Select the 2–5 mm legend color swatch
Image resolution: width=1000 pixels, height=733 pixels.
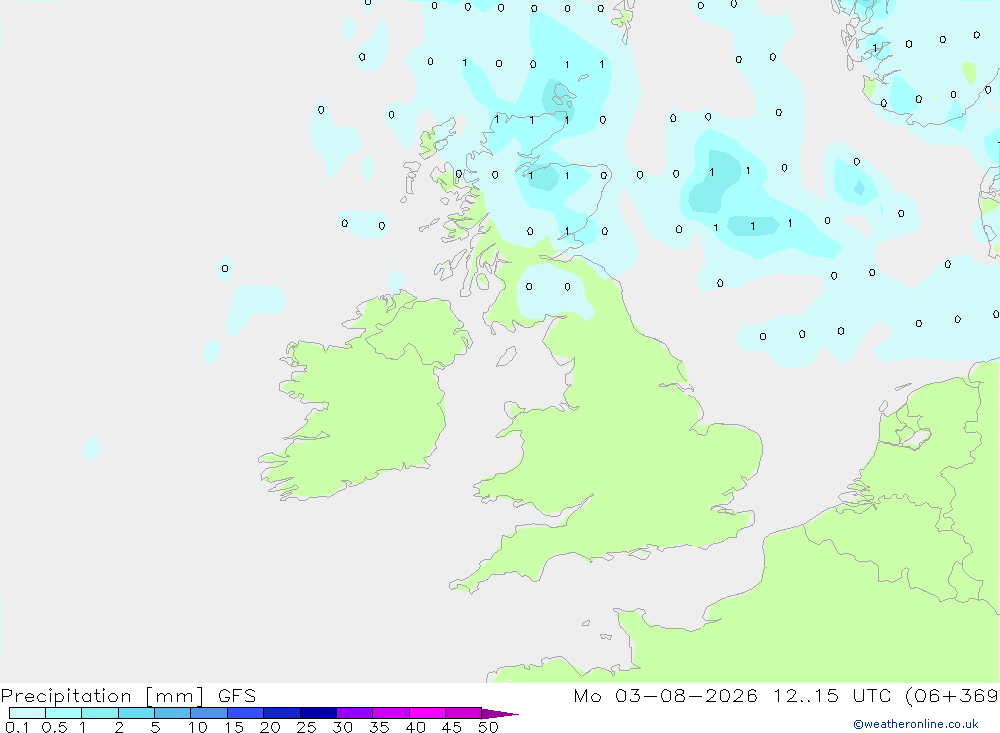click(x=136, y=713)
